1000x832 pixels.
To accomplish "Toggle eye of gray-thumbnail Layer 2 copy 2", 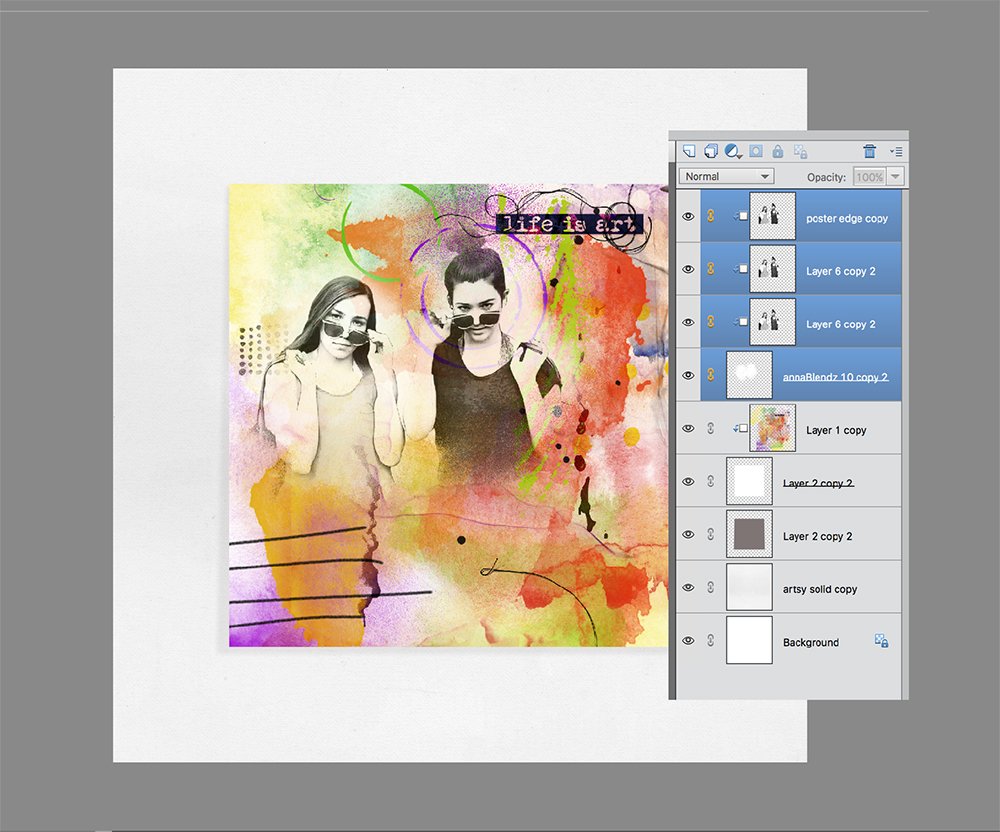I will (x=688, y=534).
